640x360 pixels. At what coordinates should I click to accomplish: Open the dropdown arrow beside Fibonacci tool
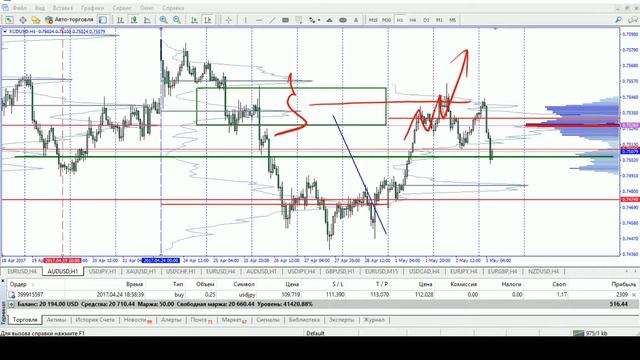coord(318,20)
